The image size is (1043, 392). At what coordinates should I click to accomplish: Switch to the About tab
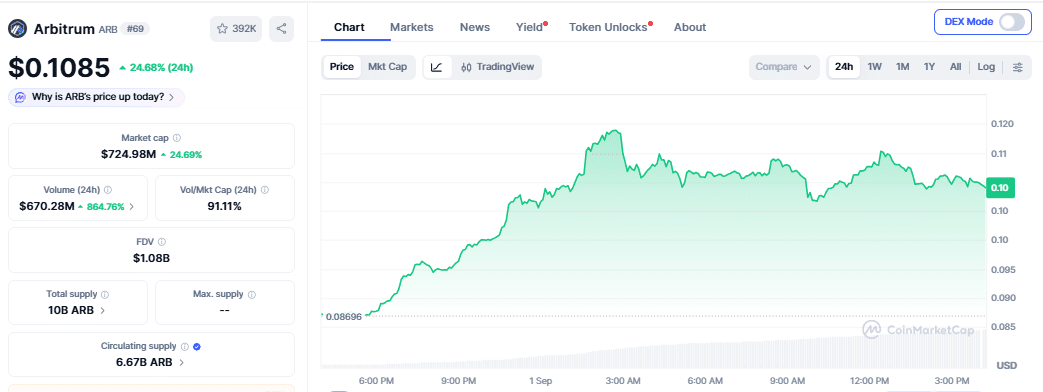(690, 27)
